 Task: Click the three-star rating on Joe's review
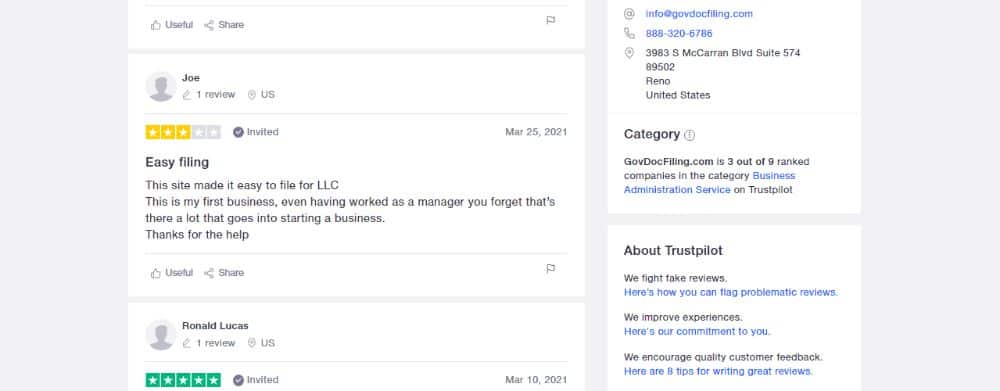pos(183,132)
